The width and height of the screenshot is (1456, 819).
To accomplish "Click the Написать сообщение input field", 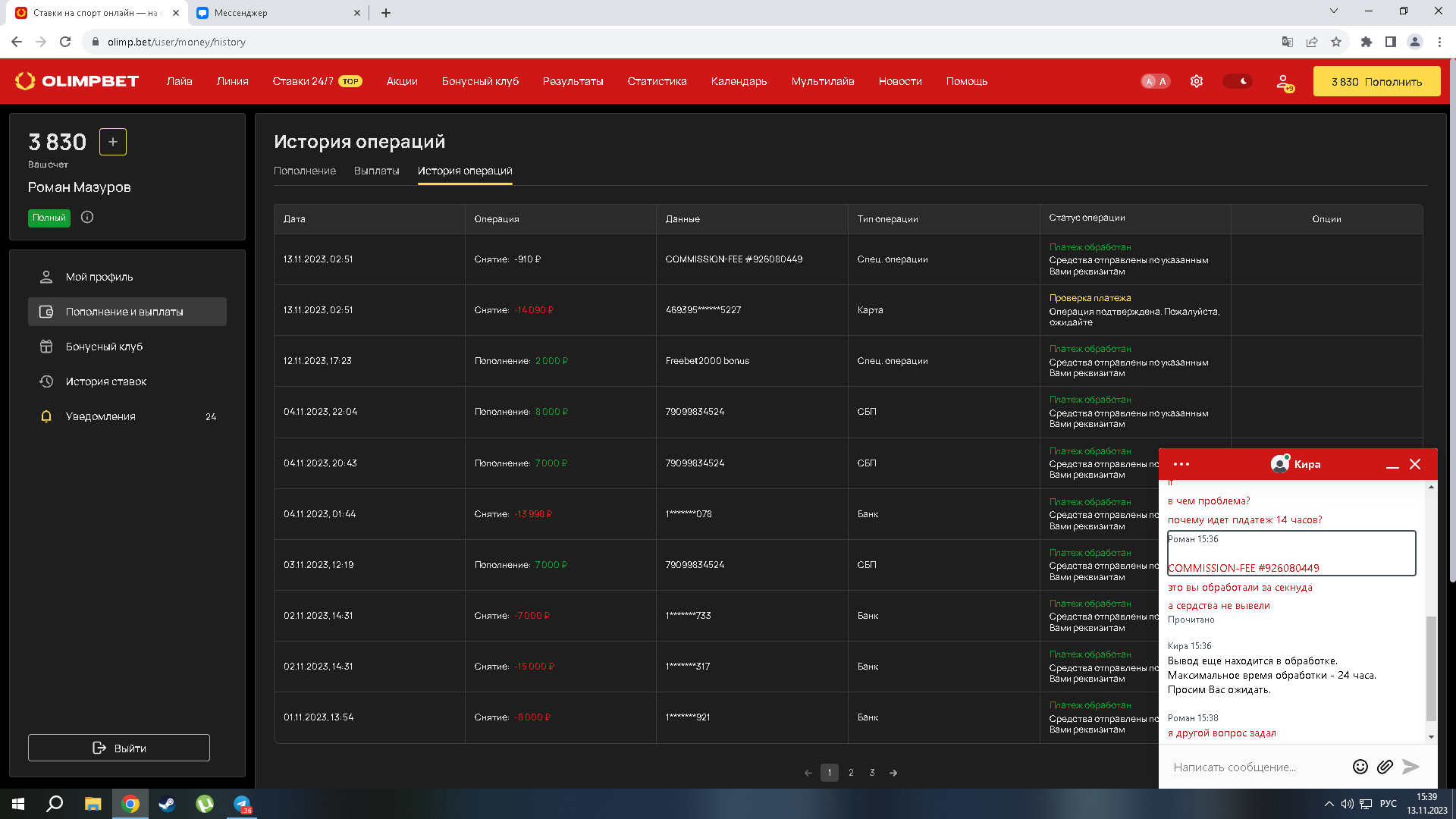I will coord(1255,767).
